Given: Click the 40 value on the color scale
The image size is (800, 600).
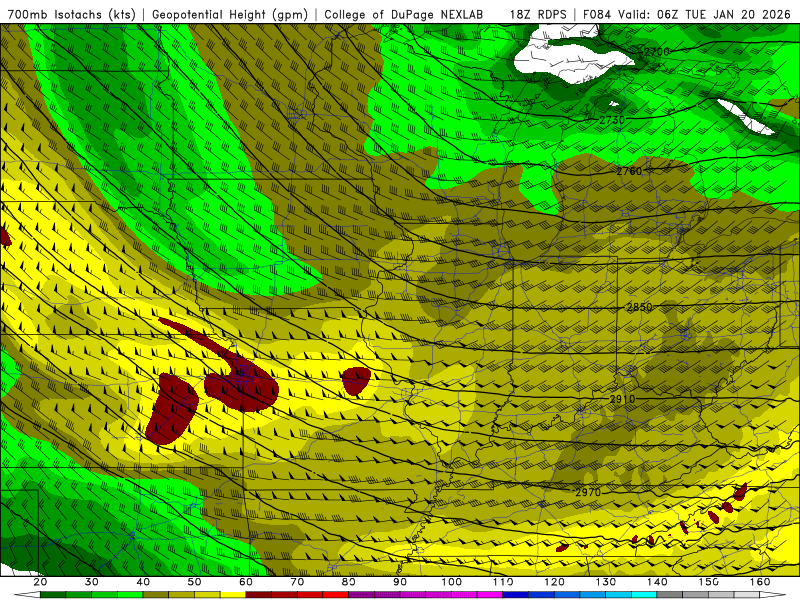Looking at the screenshot, I should (x=143, y=582).
